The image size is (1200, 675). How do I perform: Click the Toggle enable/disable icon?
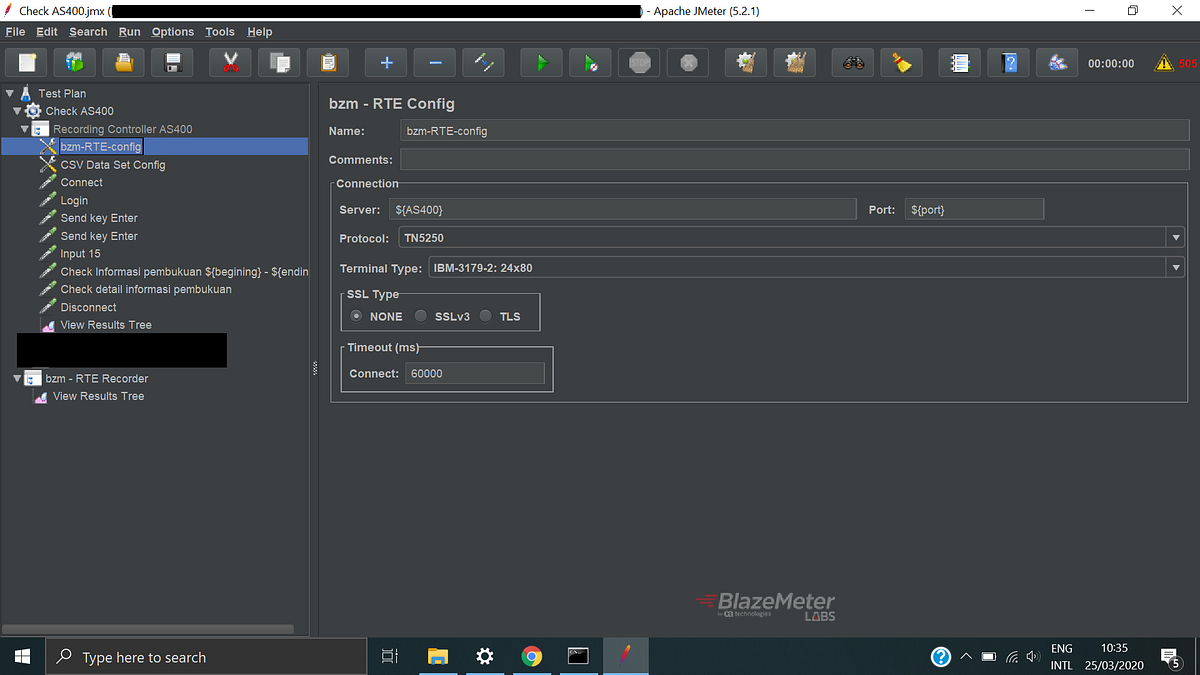point(484,63)
